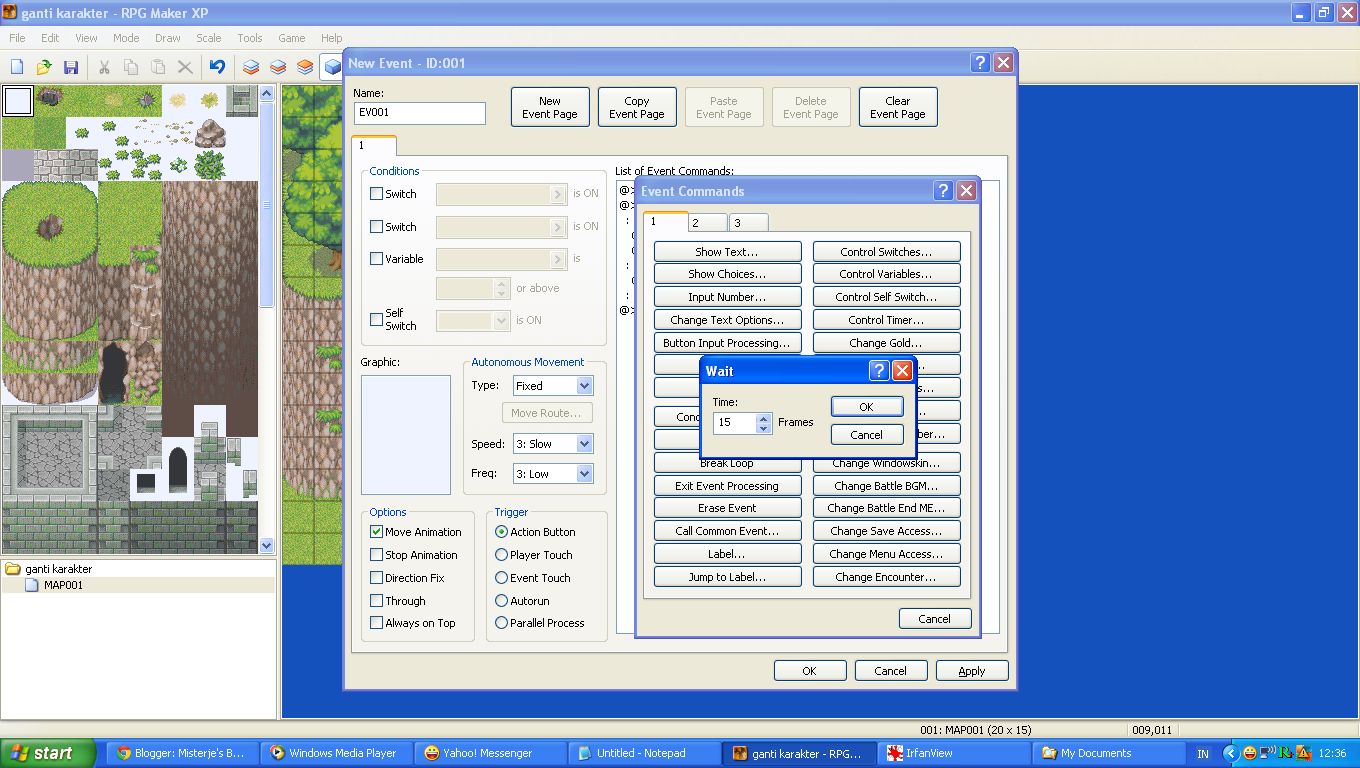Toggle the Through option on
Image resolution: width=1360 pixels, height=768 pixels.
coord(377,600)
